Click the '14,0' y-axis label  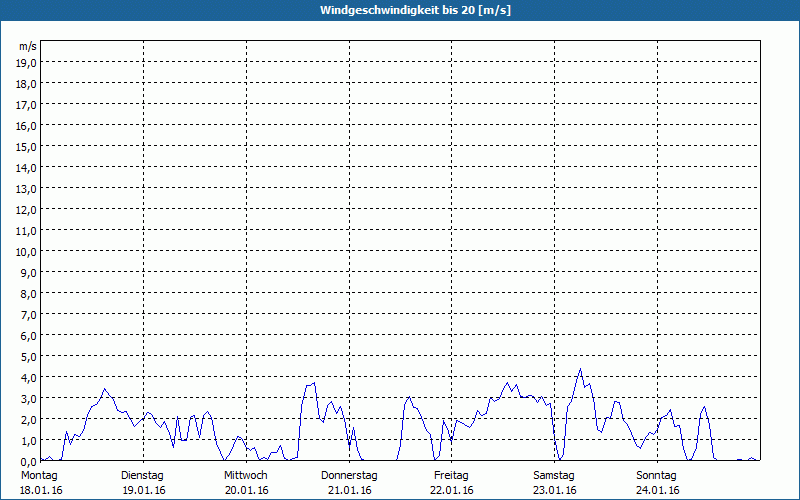[x=27, y=168]
